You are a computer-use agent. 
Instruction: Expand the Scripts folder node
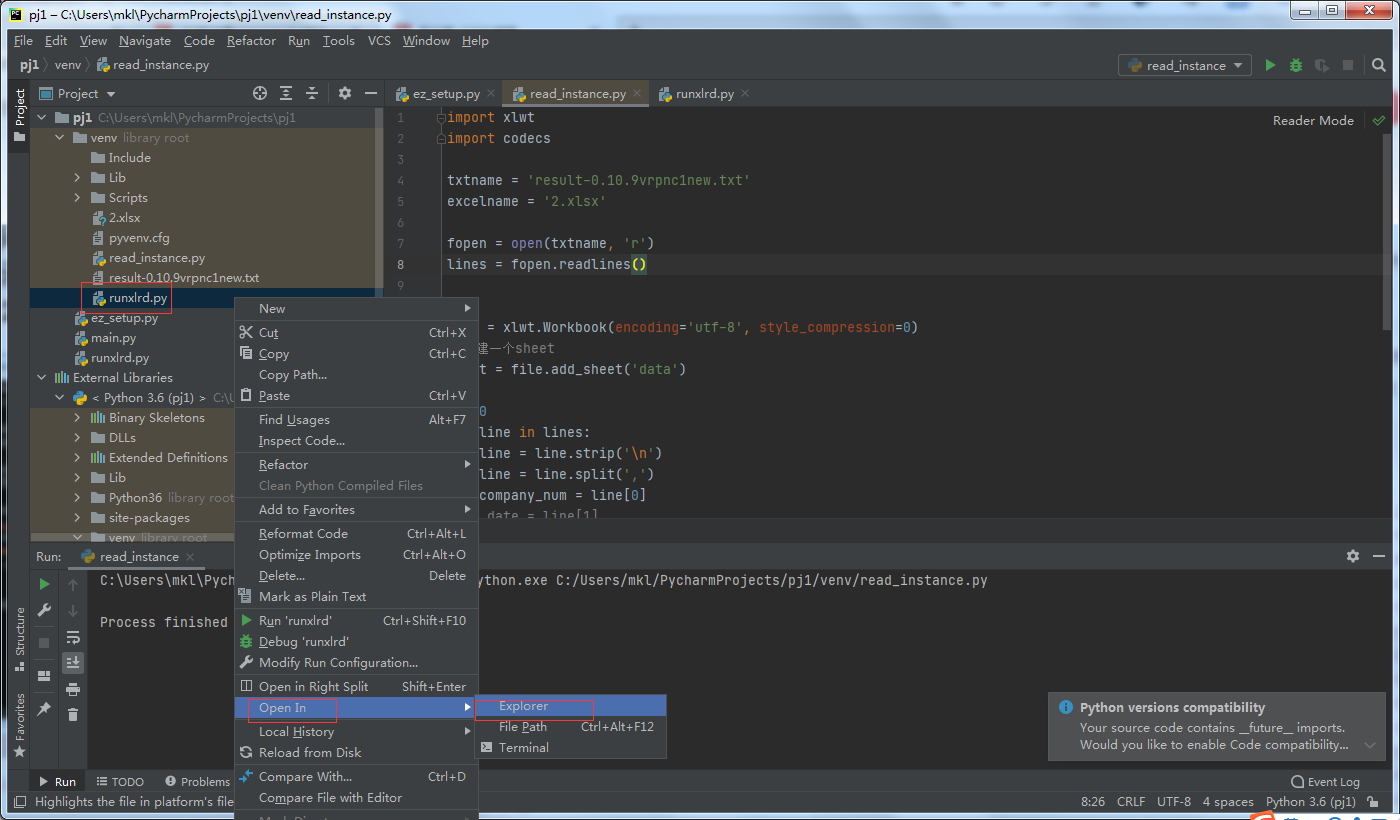coord(77,198)
